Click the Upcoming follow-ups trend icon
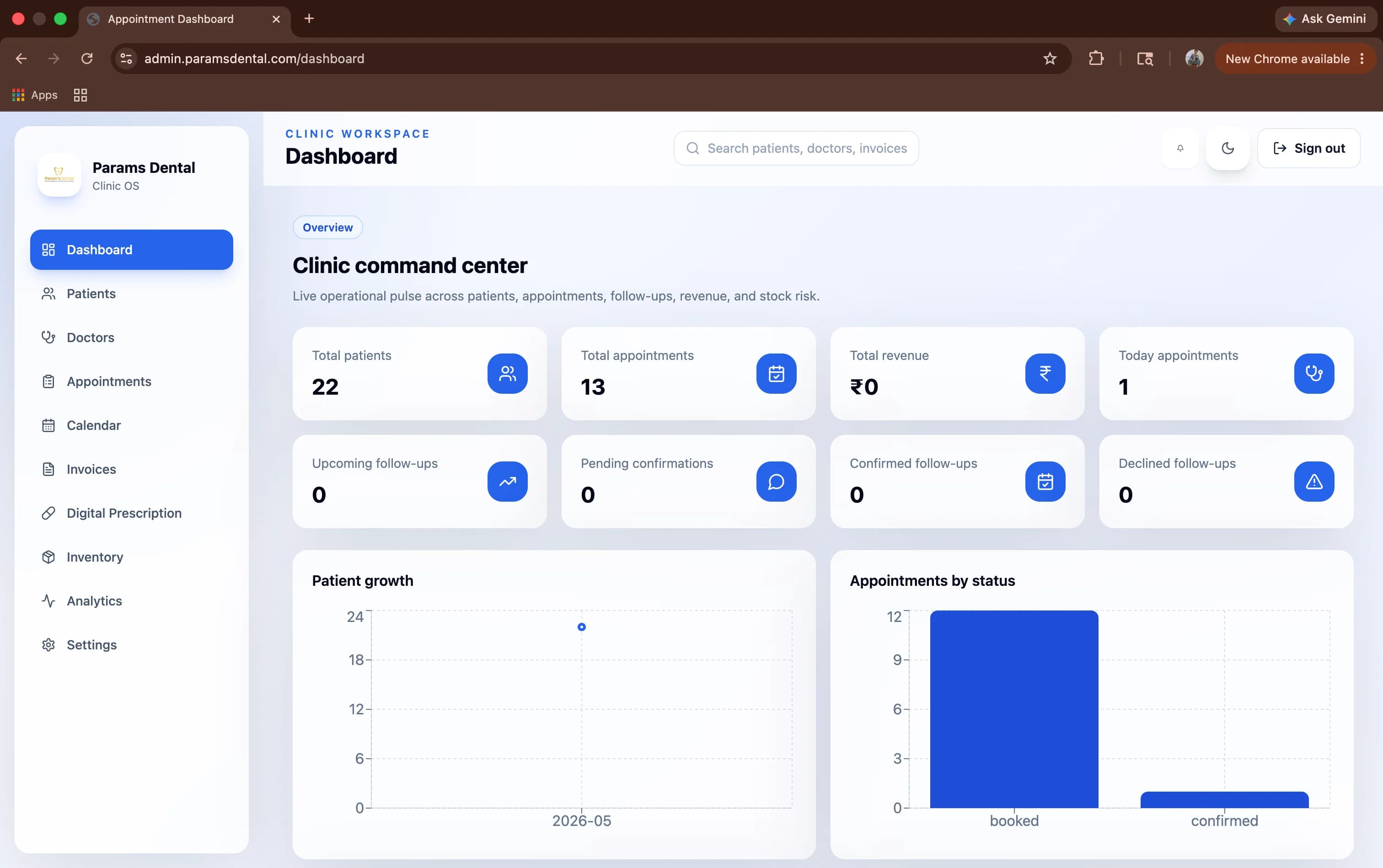Image resolution: width=1383 pixels, height=868 pixels. click(508, 482)
